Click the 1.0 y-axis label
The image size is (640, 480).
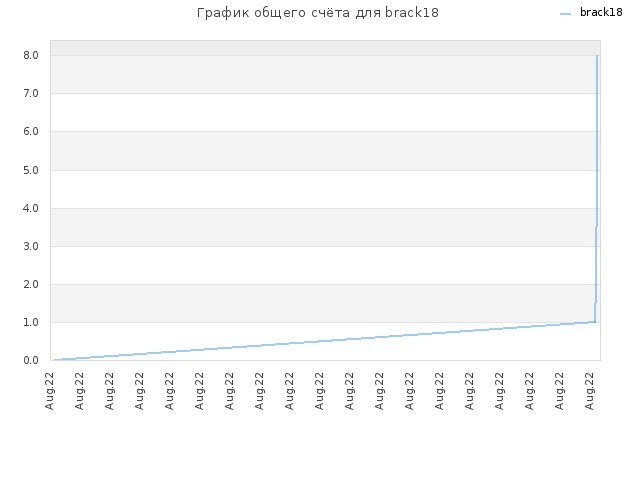(31, 322)
